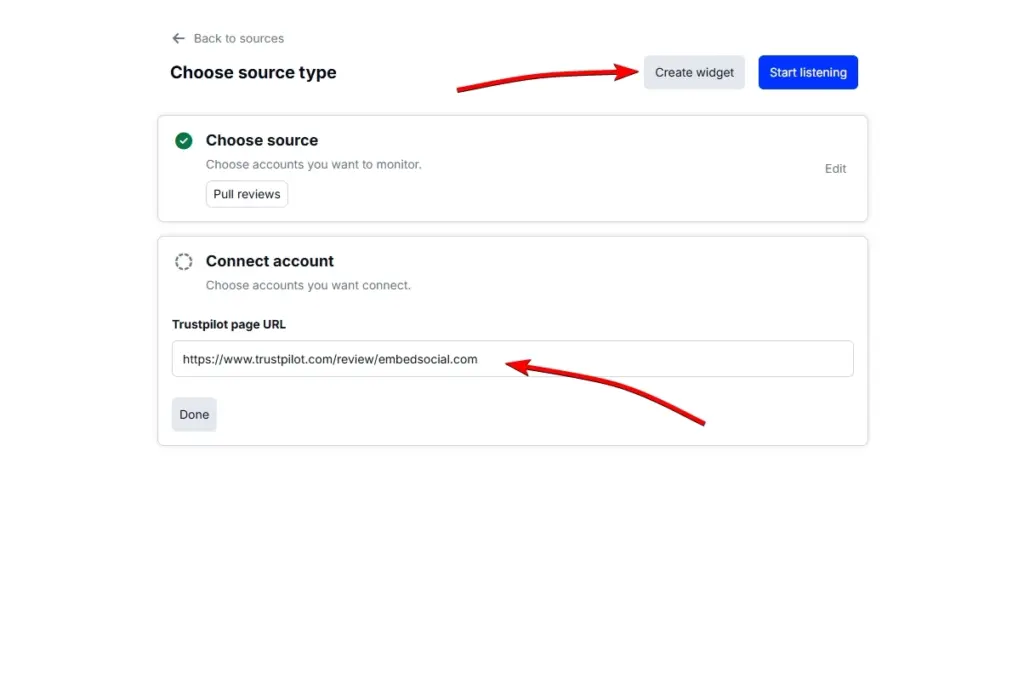Click the Choose source type page title

tap(253, 72)
